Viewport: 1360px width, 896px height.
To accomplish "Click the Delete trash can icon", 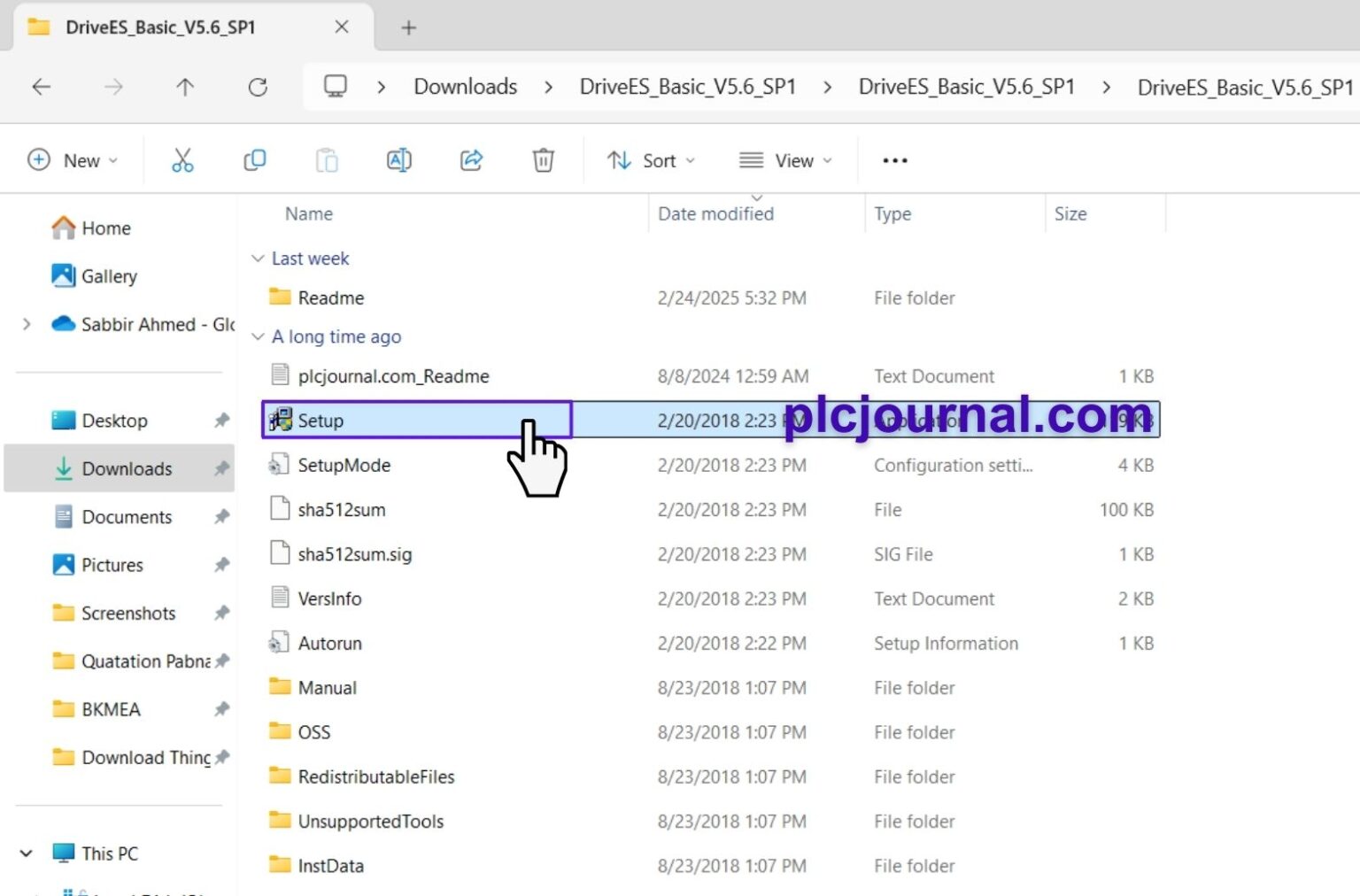I will (x=543, y=160).
